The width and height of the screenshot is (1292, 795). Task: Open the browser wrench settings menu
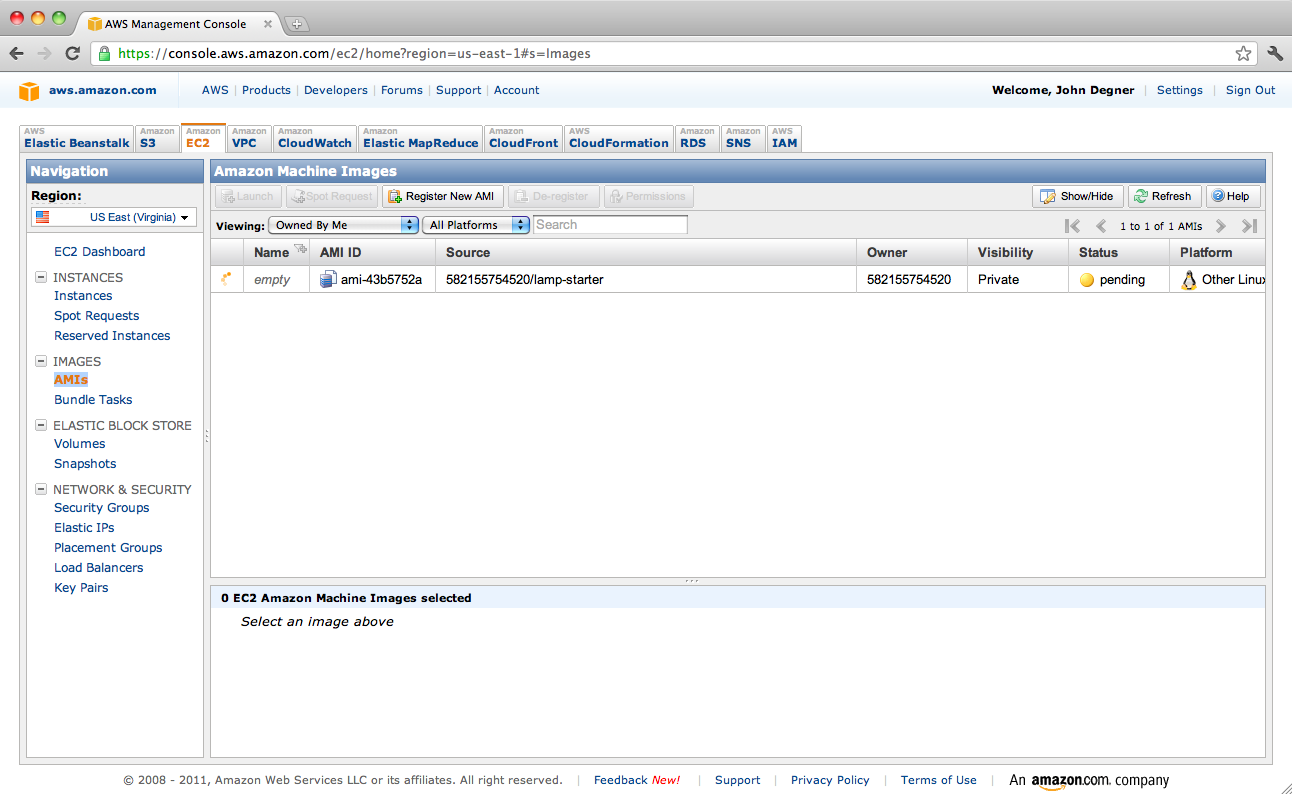1275,54
